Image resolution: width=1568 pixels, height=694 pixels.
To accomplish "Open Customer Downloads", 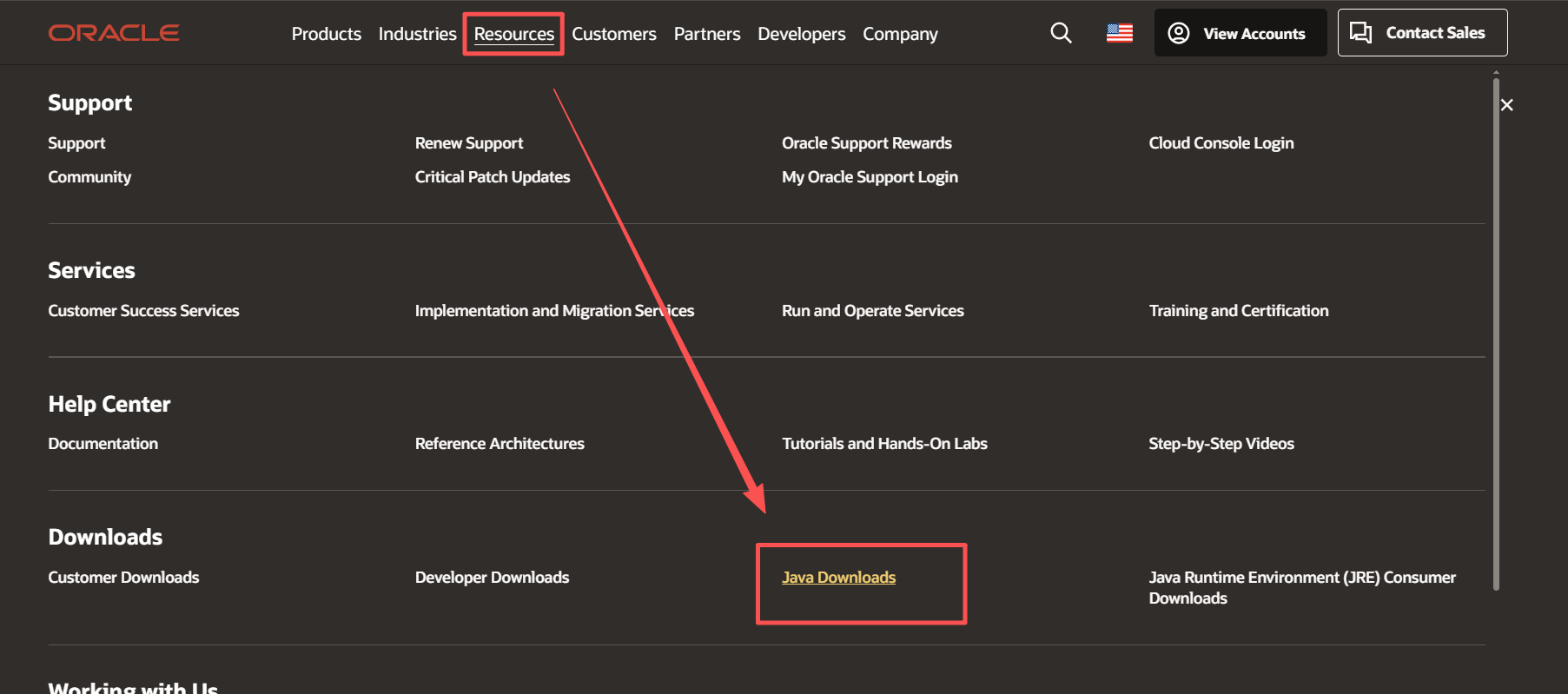I will pyautogui.click(x=123, y=578).
